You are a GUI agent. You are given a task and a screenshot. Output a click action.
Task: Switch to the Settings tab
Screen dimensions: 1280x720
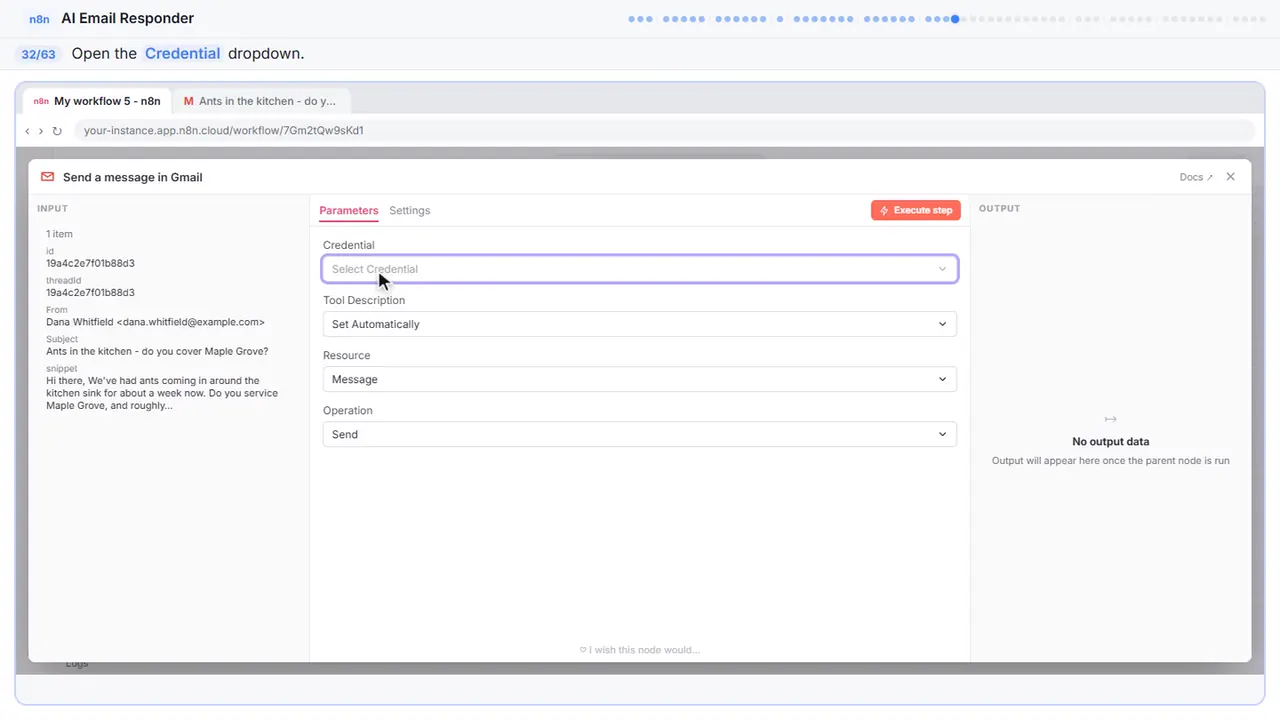[x=410, y=210]
